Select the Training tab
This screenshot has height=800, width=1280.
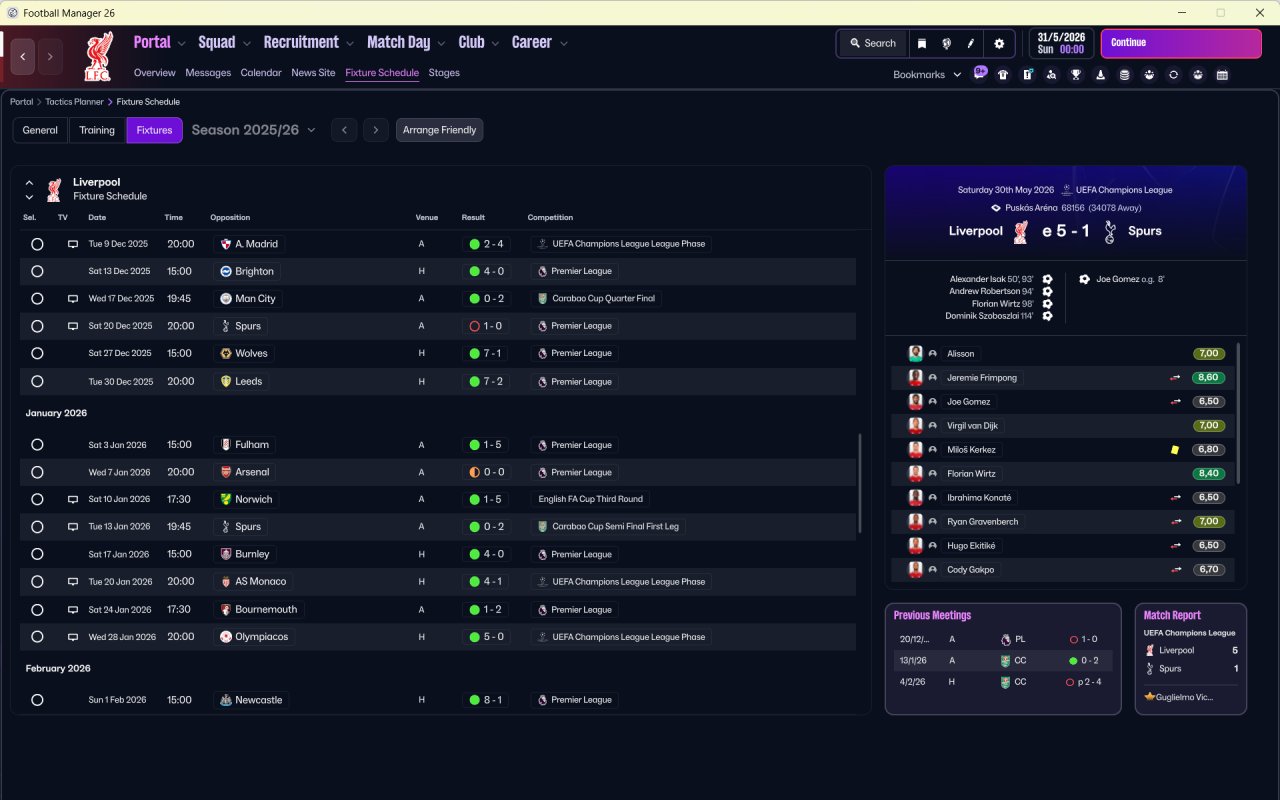pyautogui.click(x=97, y=130)
